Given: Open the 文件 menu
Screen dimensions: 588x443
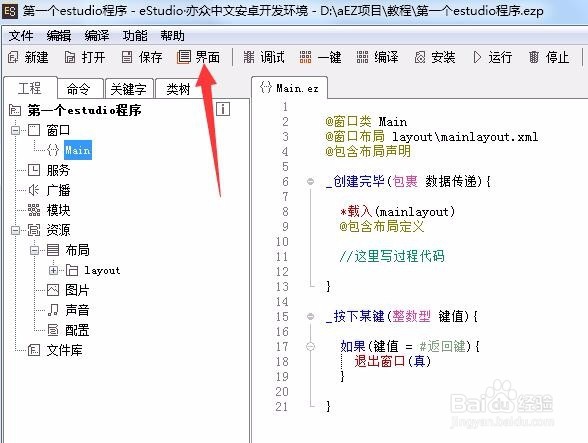Looking at the screenshot, I should coord(21,36).
